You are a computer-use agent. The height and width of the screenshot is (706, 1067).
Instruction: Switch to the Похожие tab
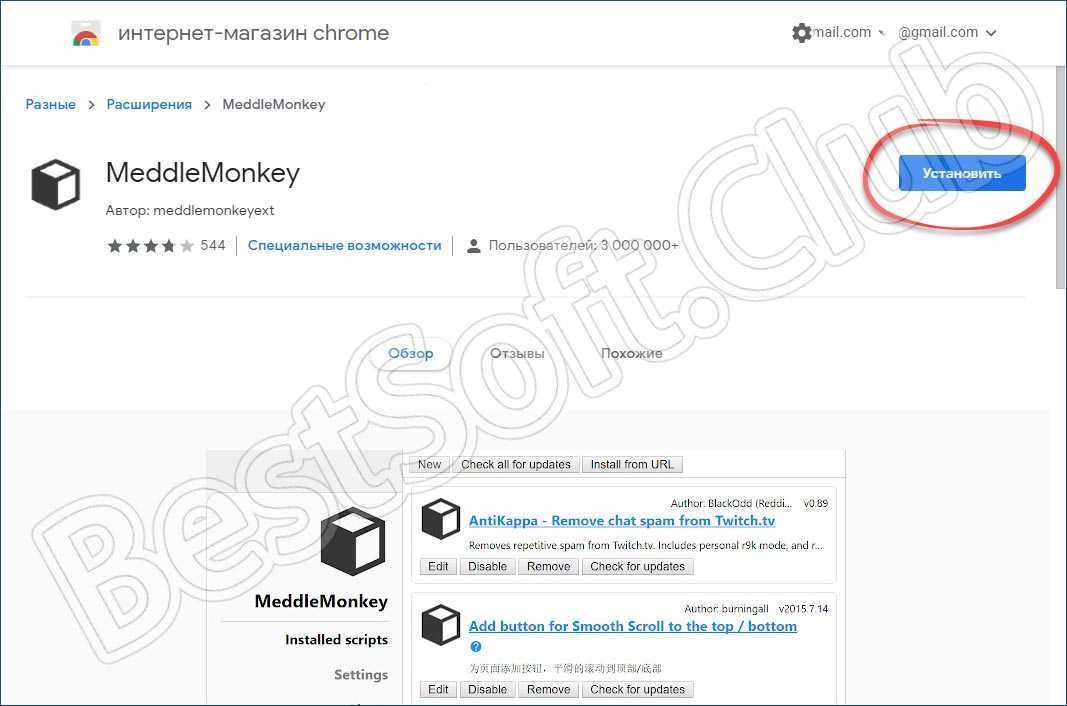point(631,354)
